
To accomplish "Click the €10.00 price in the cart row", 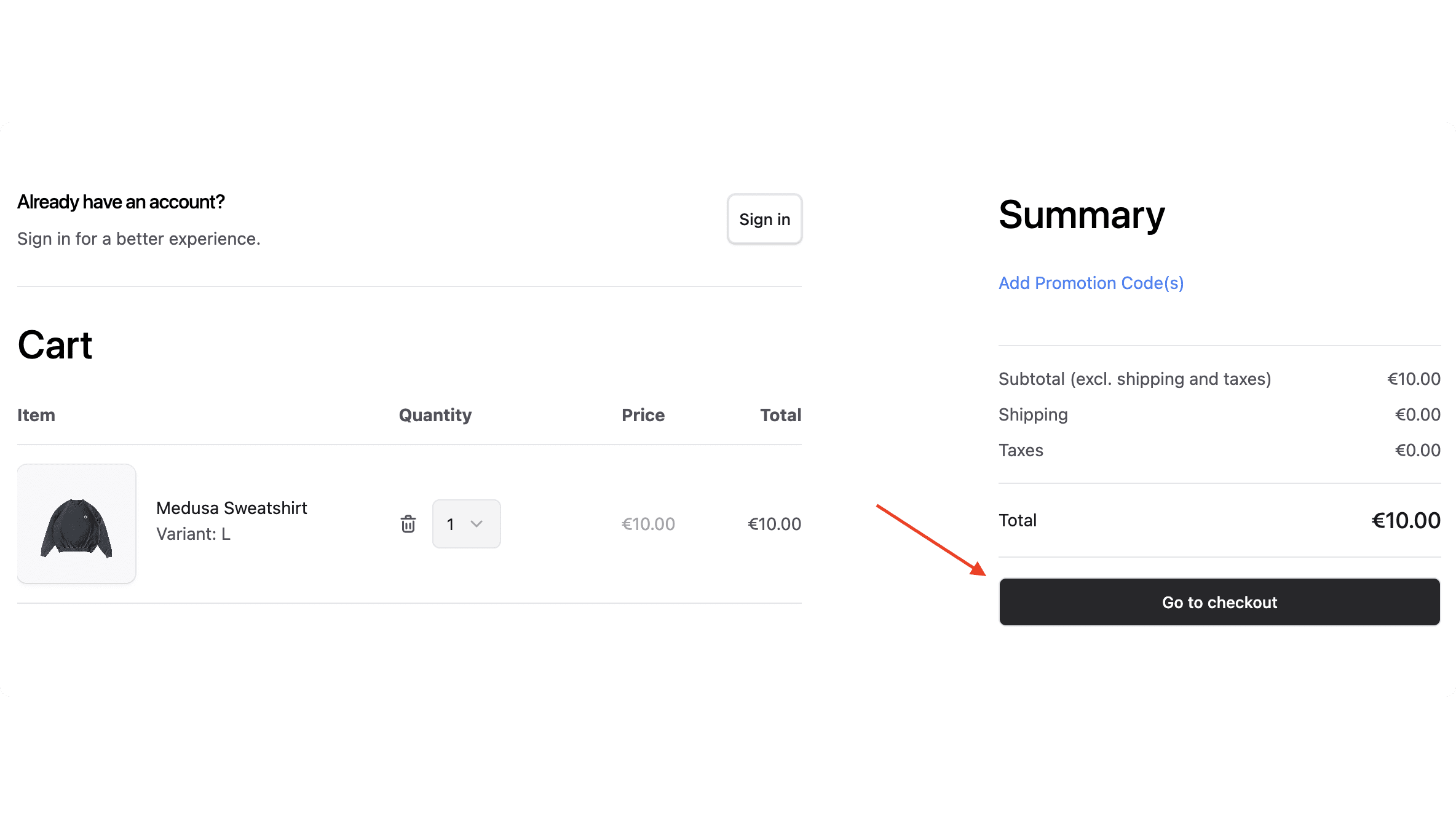I will point(647,524).
